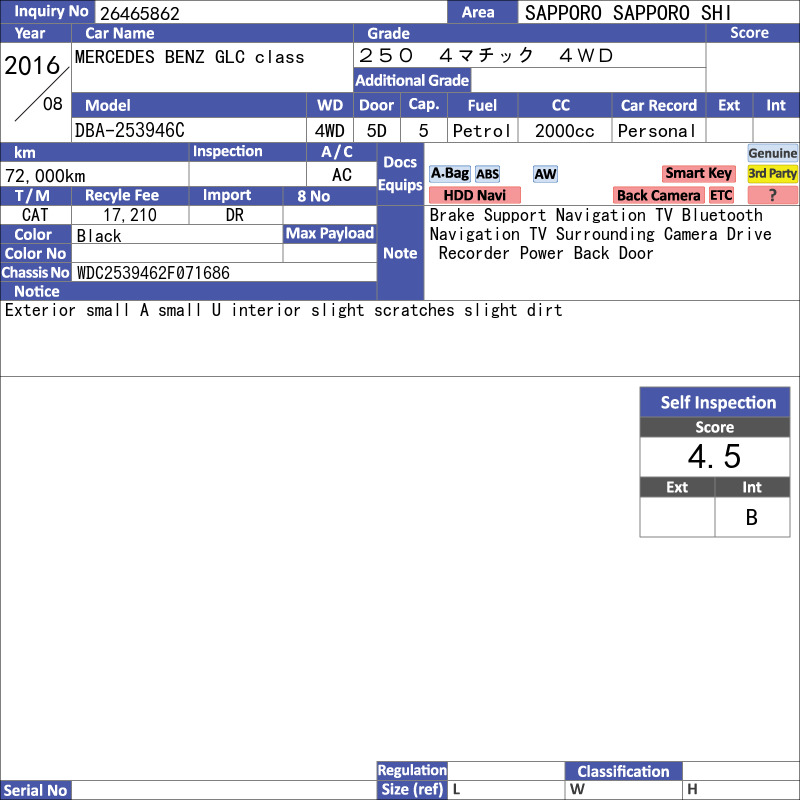The image size is (800, 800).
Task: Click the ETC equipment badge
Action: 721,195
